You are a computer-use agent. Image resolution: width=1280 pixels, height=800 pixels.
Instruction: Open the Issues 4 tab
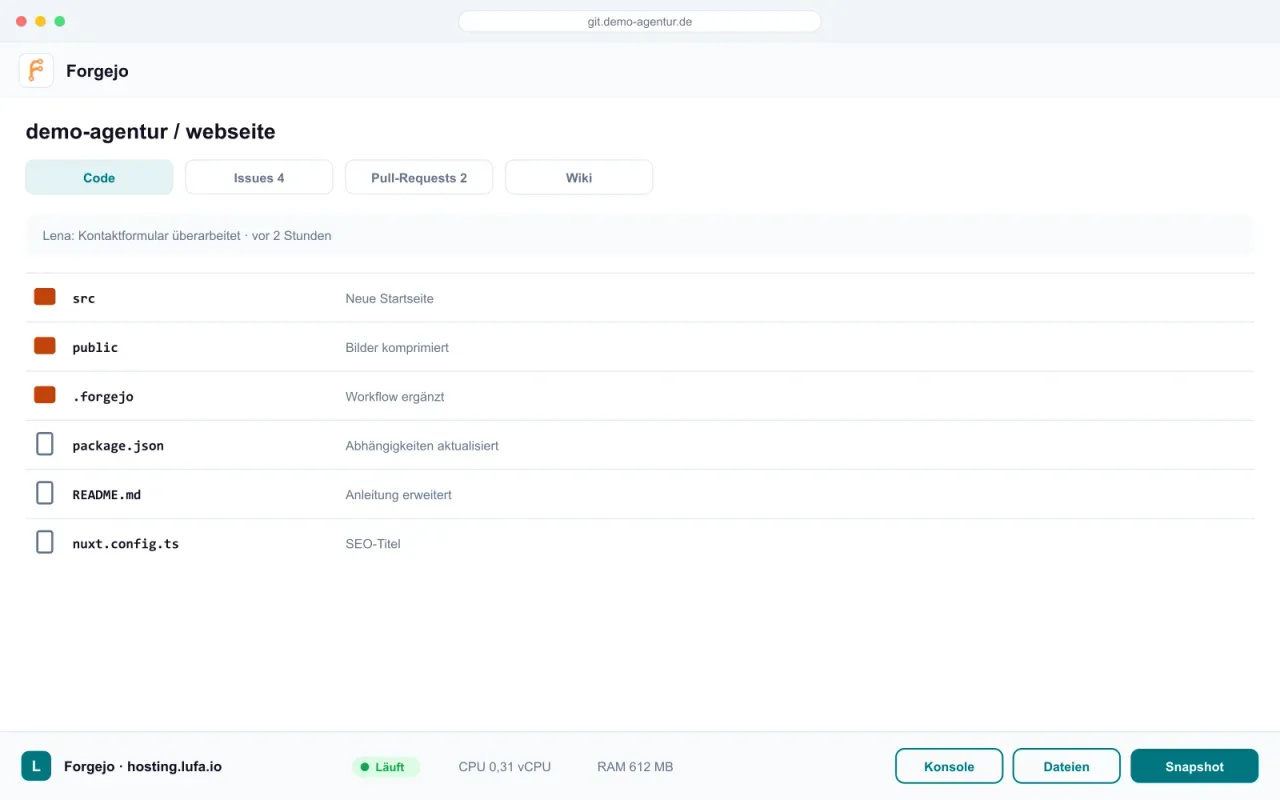pyautogui.click(x=259, y=177)
